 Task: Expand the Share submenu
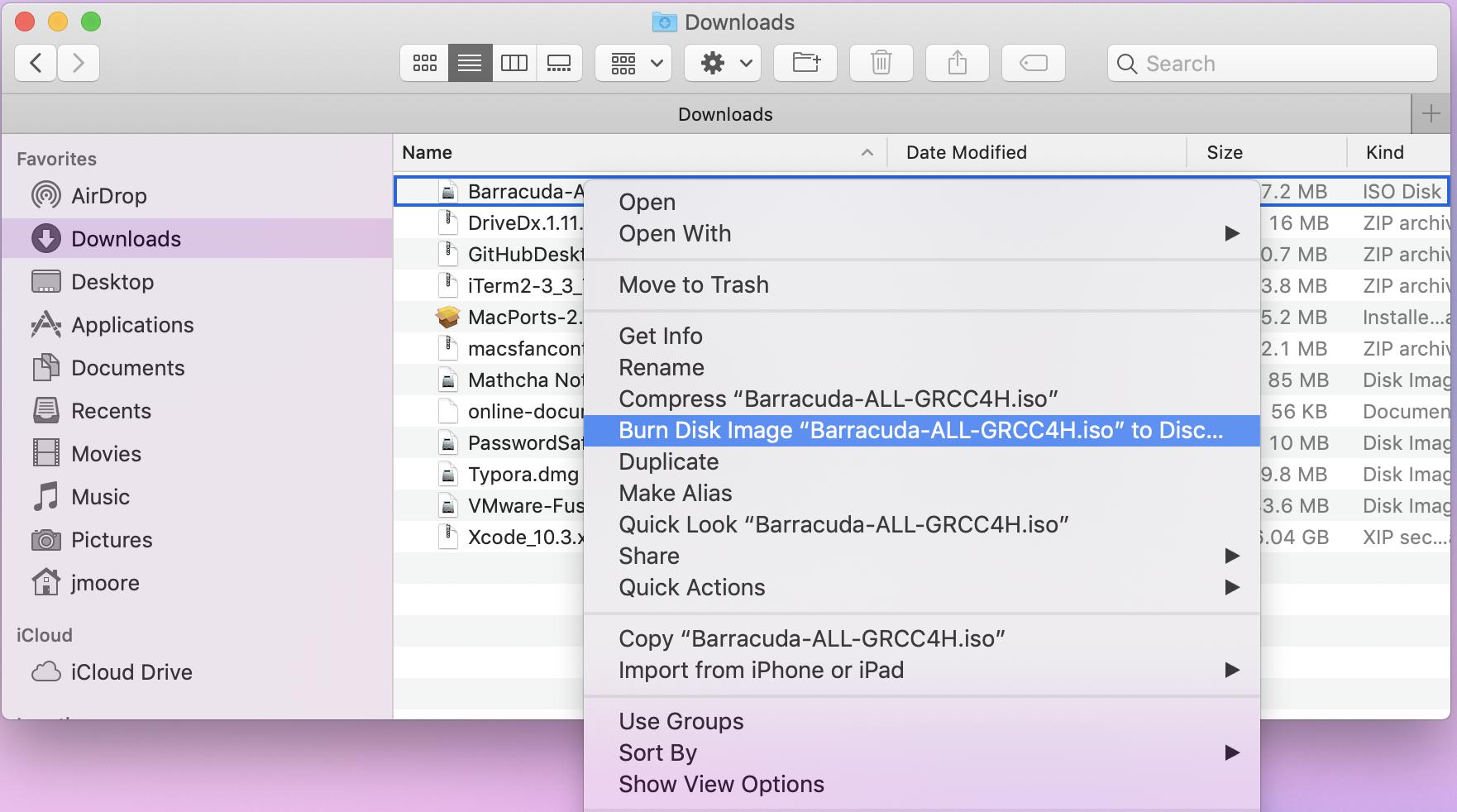click(921, 556)
